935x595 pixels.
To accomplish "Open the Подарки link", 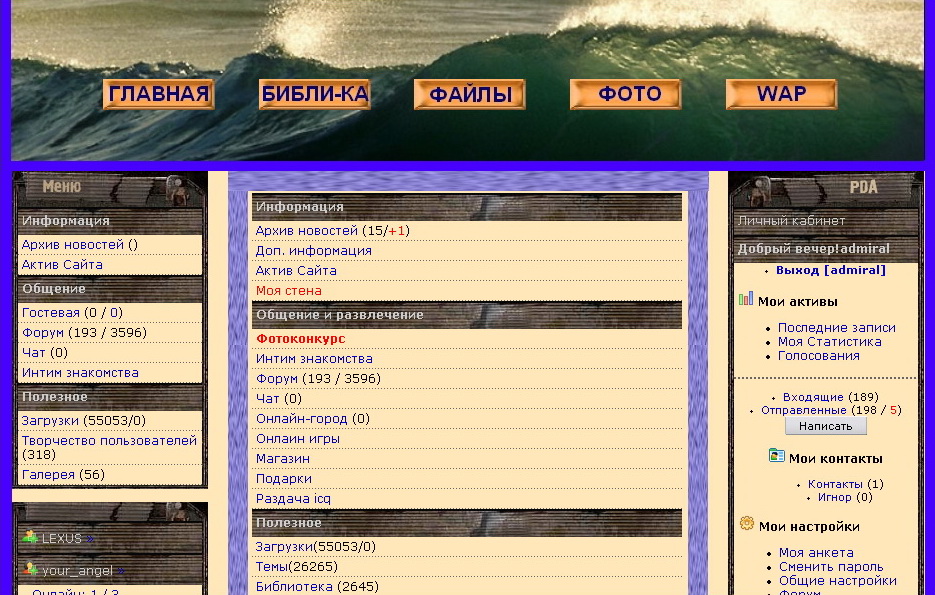I will click(x=284, y=479).
